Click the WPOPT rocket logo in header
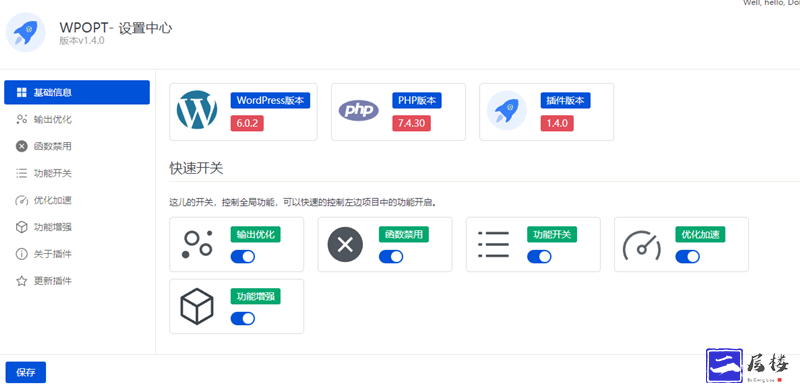Image resolution: width=800 pixels, height=387 pixels. [26, 32]
